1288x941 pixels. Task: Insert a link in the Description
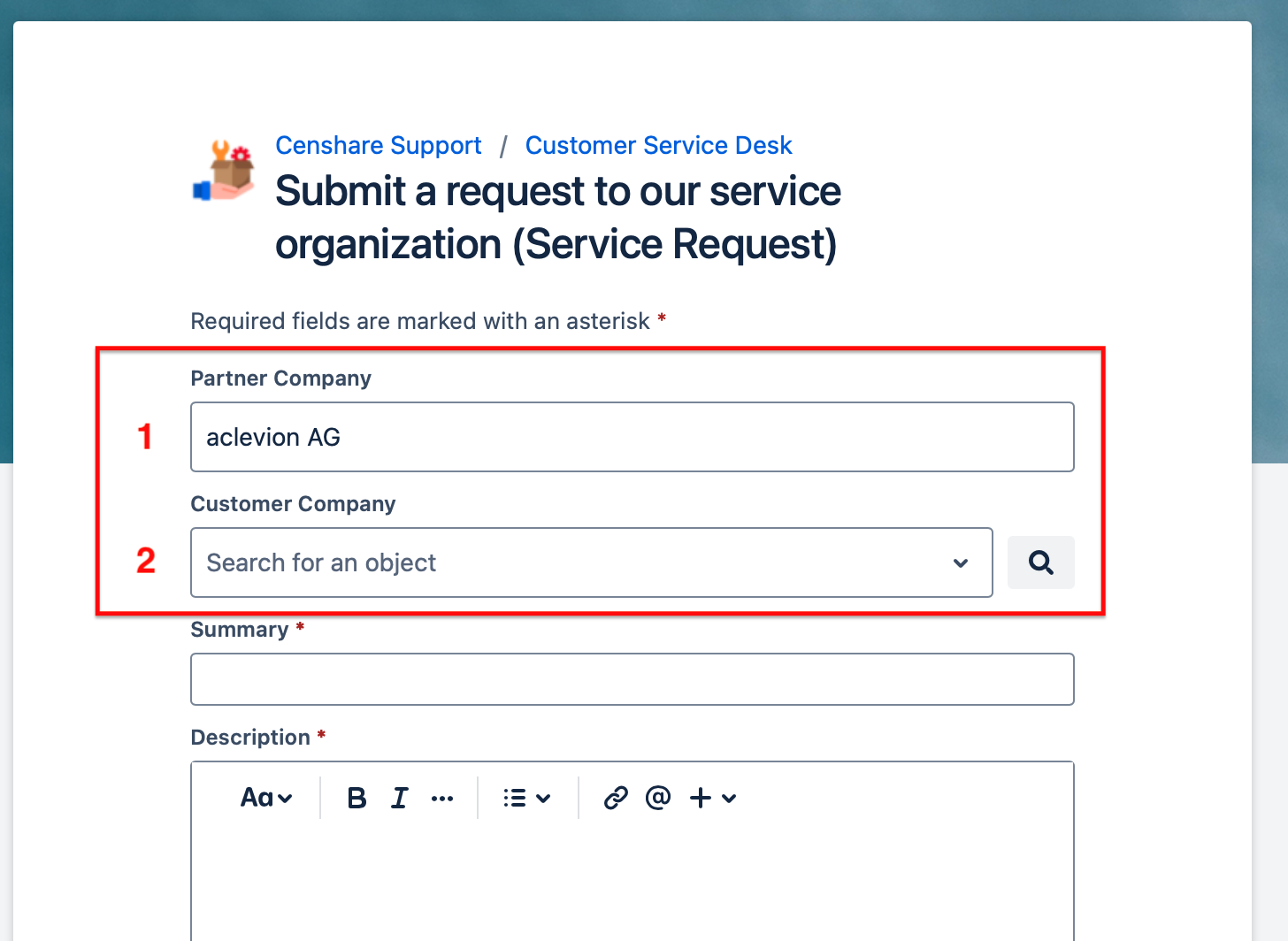pos(616,797)
